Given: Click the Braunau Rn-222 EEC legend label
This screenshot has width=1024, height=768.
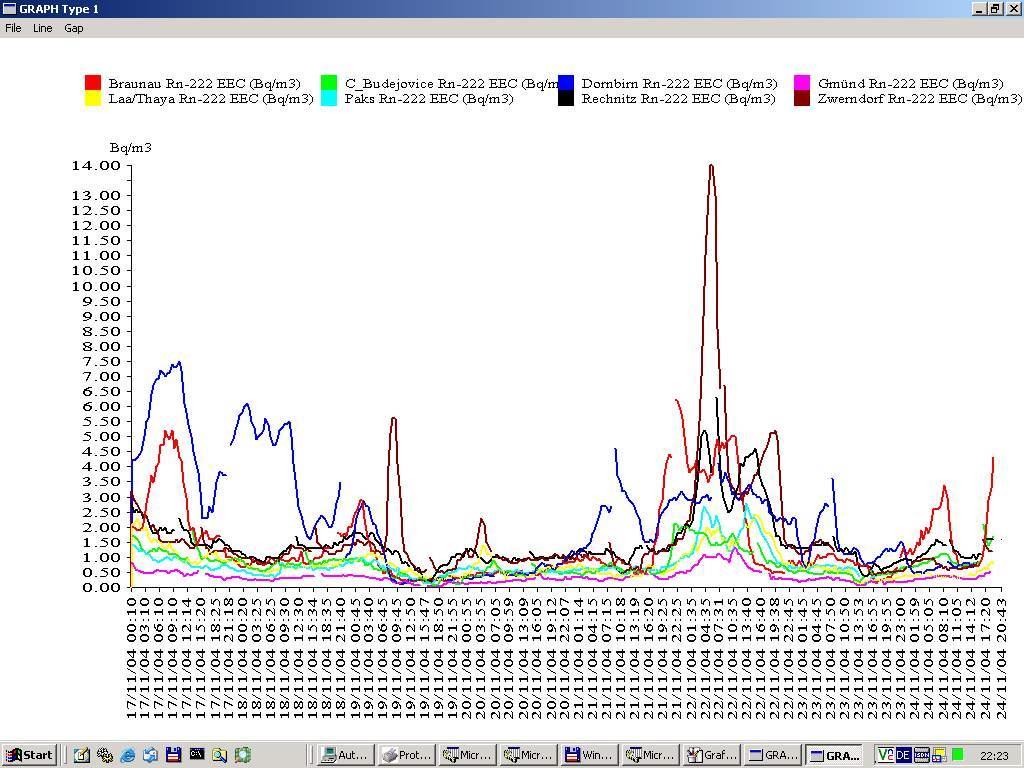Looking at the screenshot, I should [204, 84].
